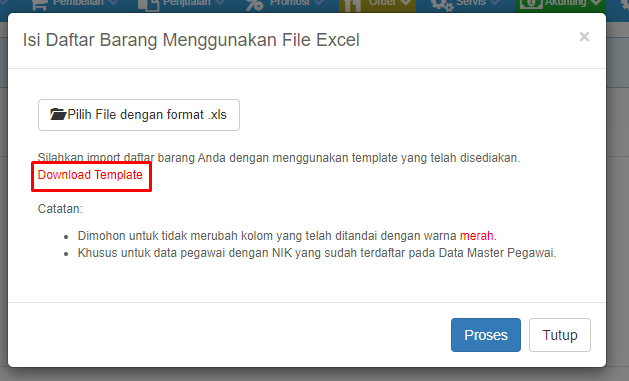Click the 'Catatan:' label
This screenshot has height=381, width=629.
tap(60, 209)
